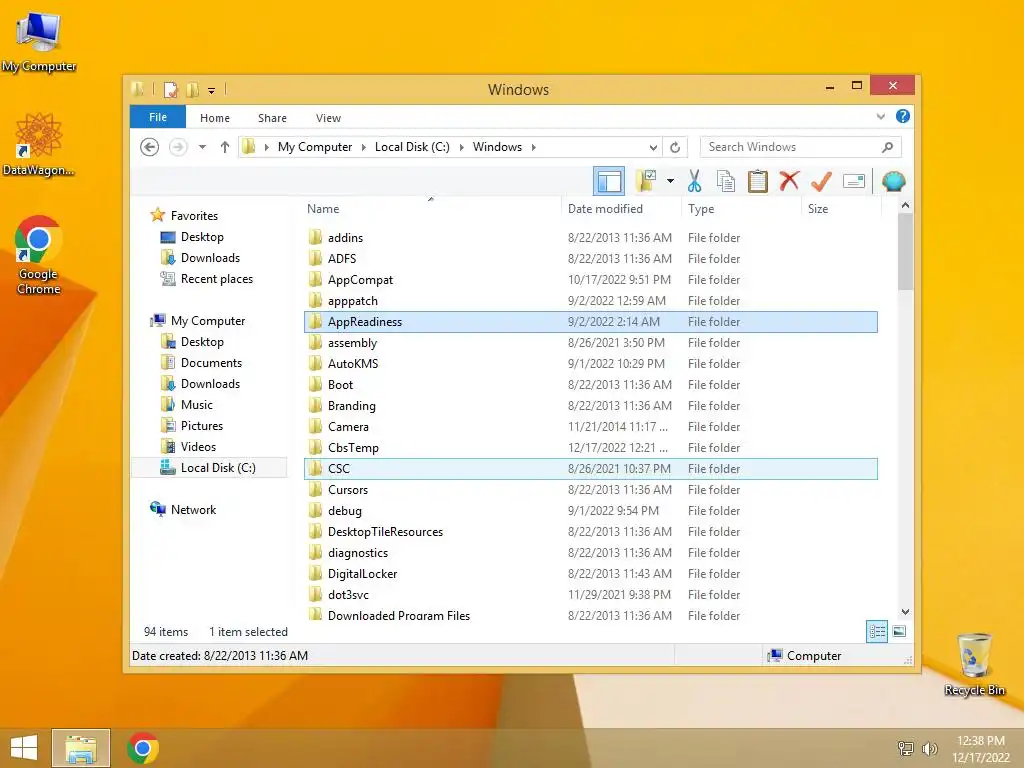Open volume control in system tray

(929, 749)
